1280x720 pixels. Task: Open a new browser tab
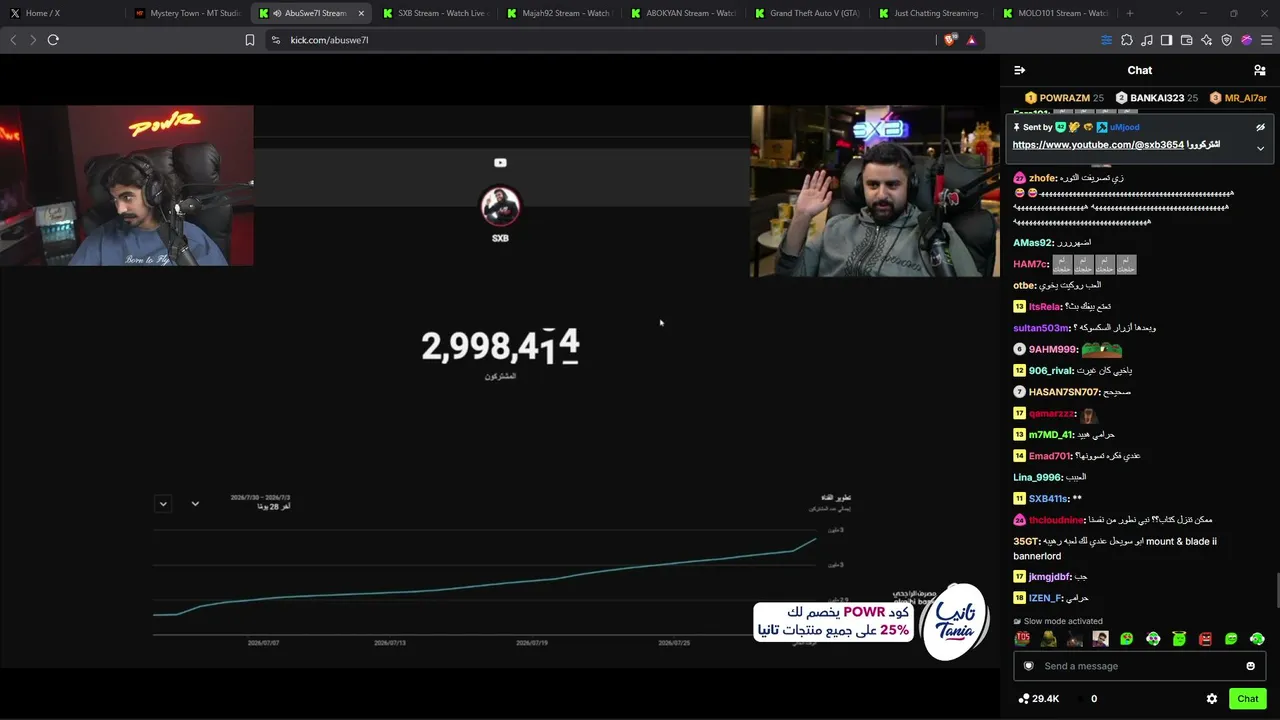1130,13
